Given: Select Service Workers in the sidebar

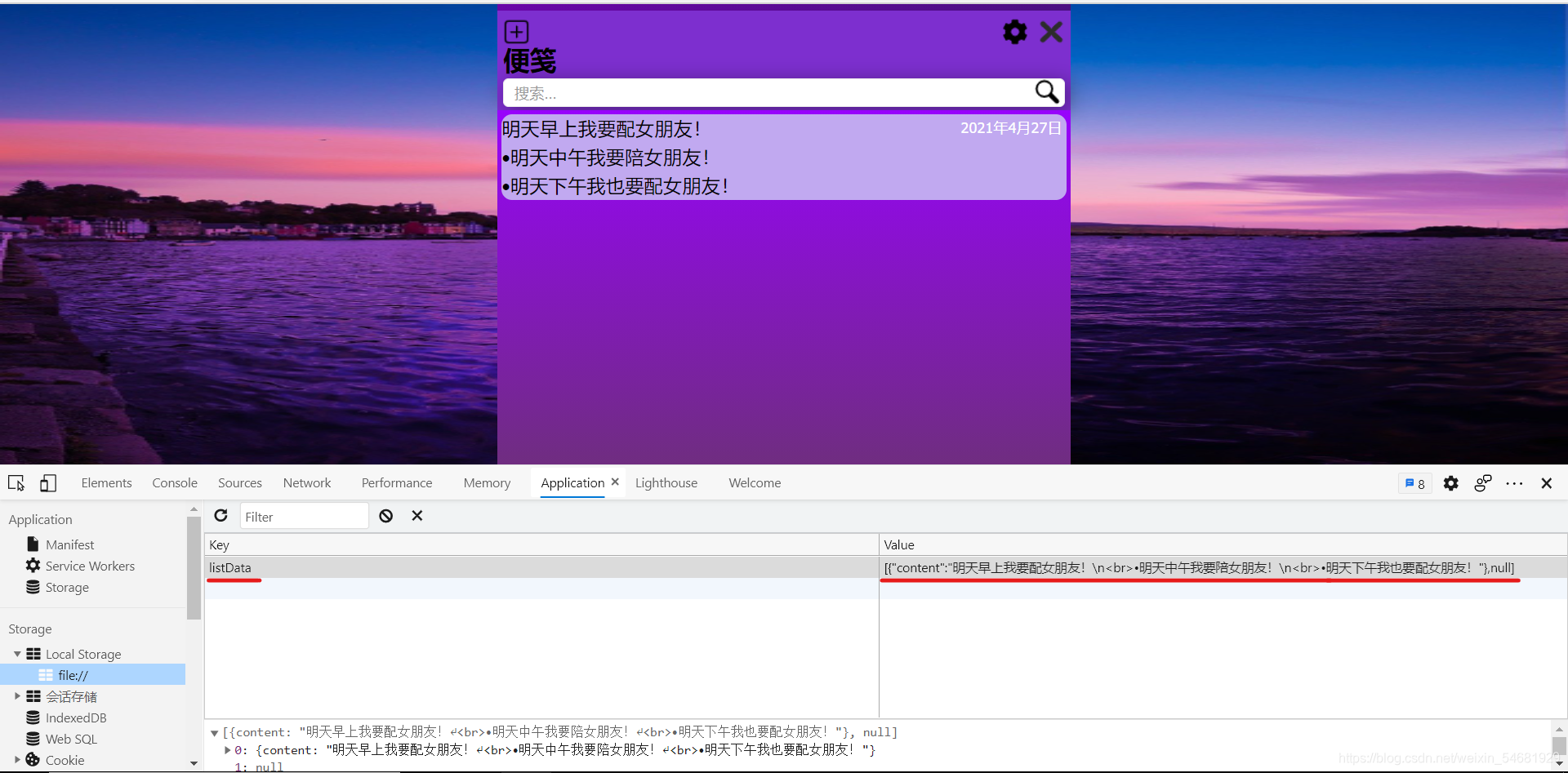Looking at the screenshot, I should pos(90,566).
